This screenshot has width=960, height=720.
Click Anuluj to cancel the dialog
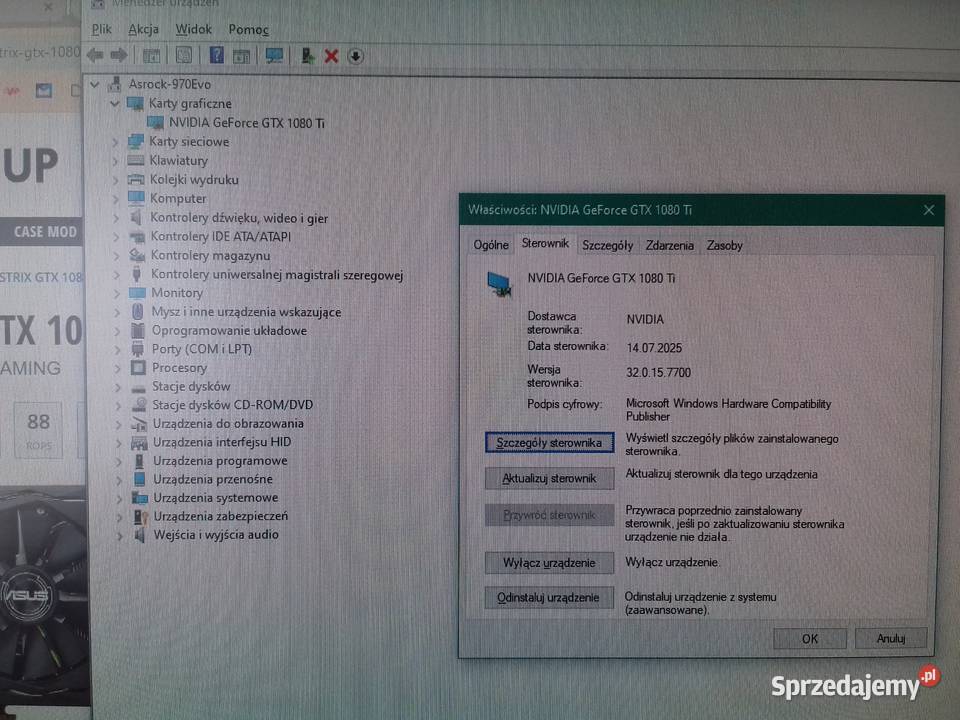point(891,639)
